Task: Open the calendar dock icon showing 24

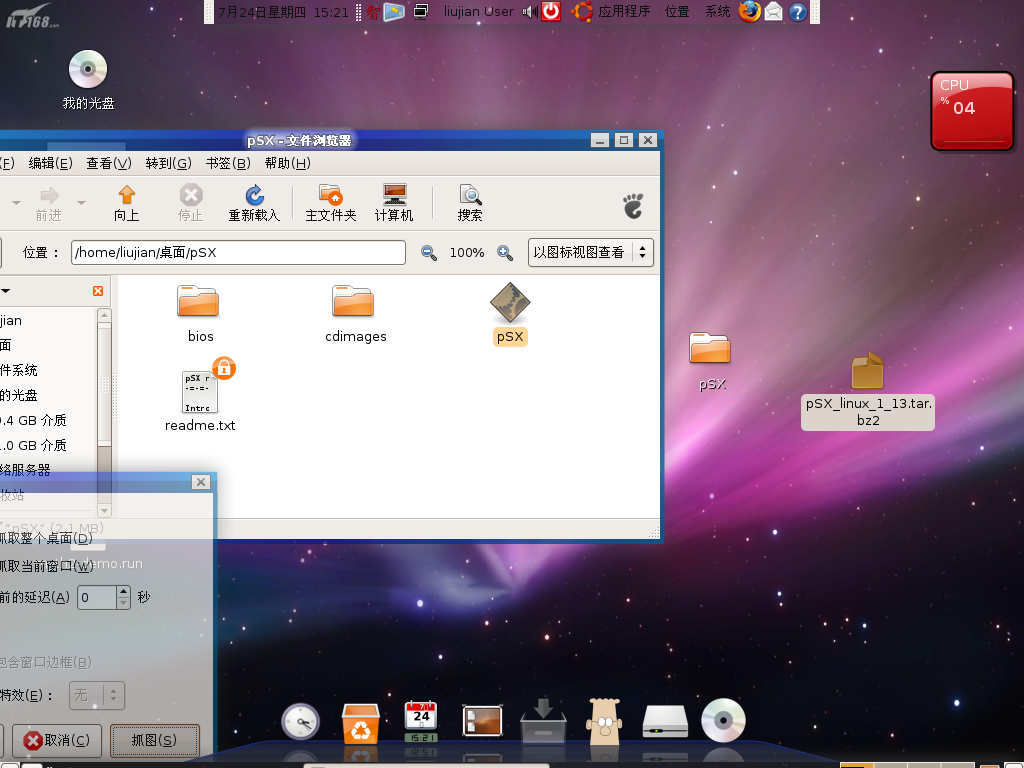Action: pyautogui.click(x=421, y=721)
